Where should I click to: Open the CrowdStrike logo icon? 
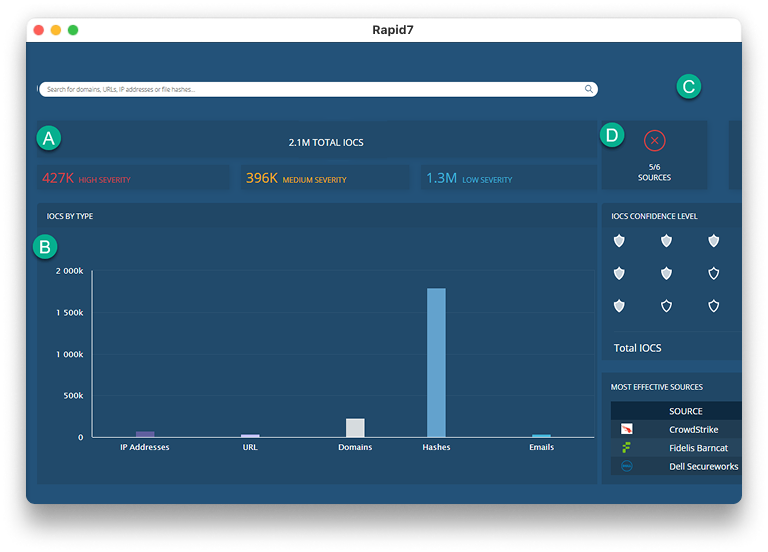[626, 429]
